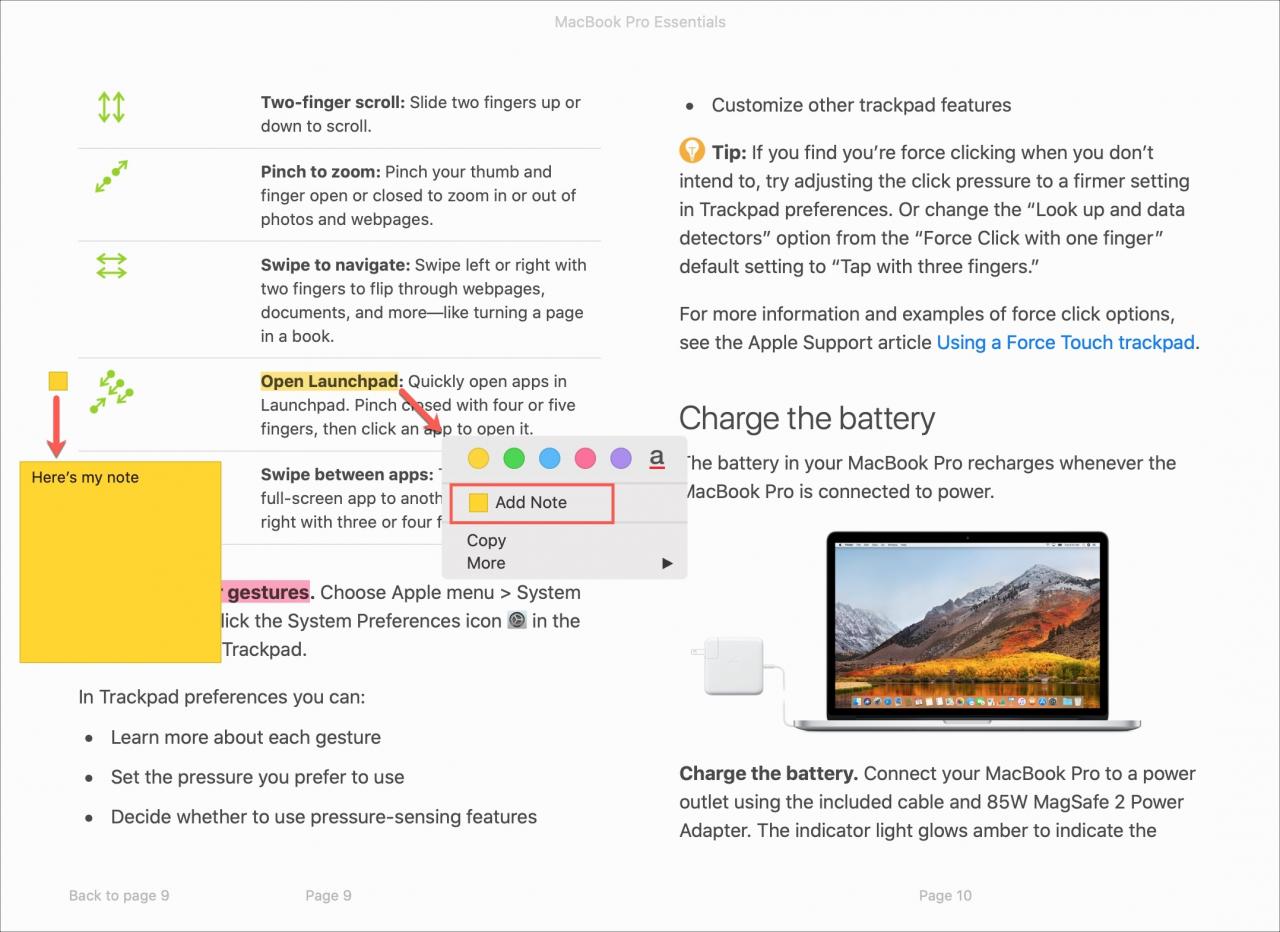The height and width of the screenshot is (932, 1280).
Task: Click the yellow note marker in the margin
Action: coord(58,380)
